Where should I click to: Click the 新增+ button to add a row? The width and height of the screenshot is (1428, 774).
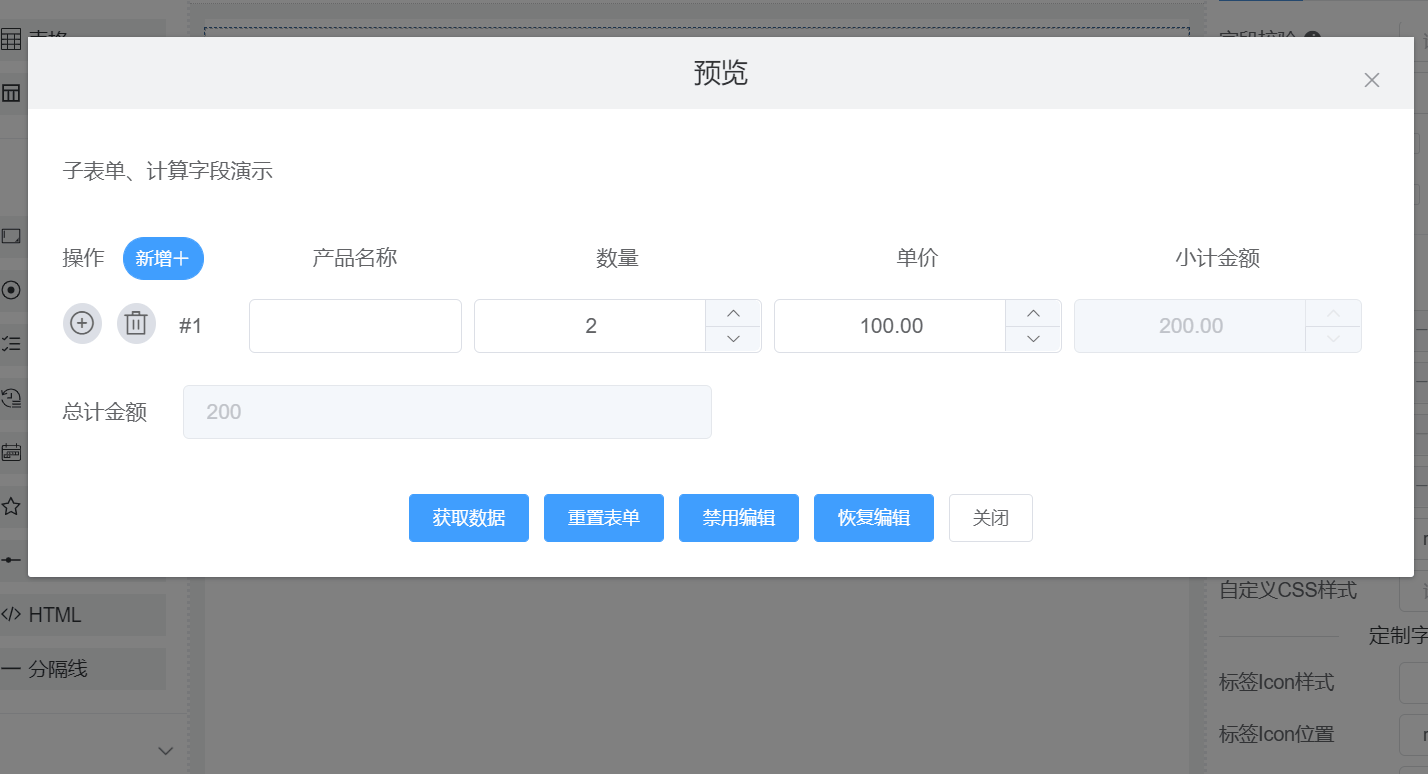(x=163, y=258)
